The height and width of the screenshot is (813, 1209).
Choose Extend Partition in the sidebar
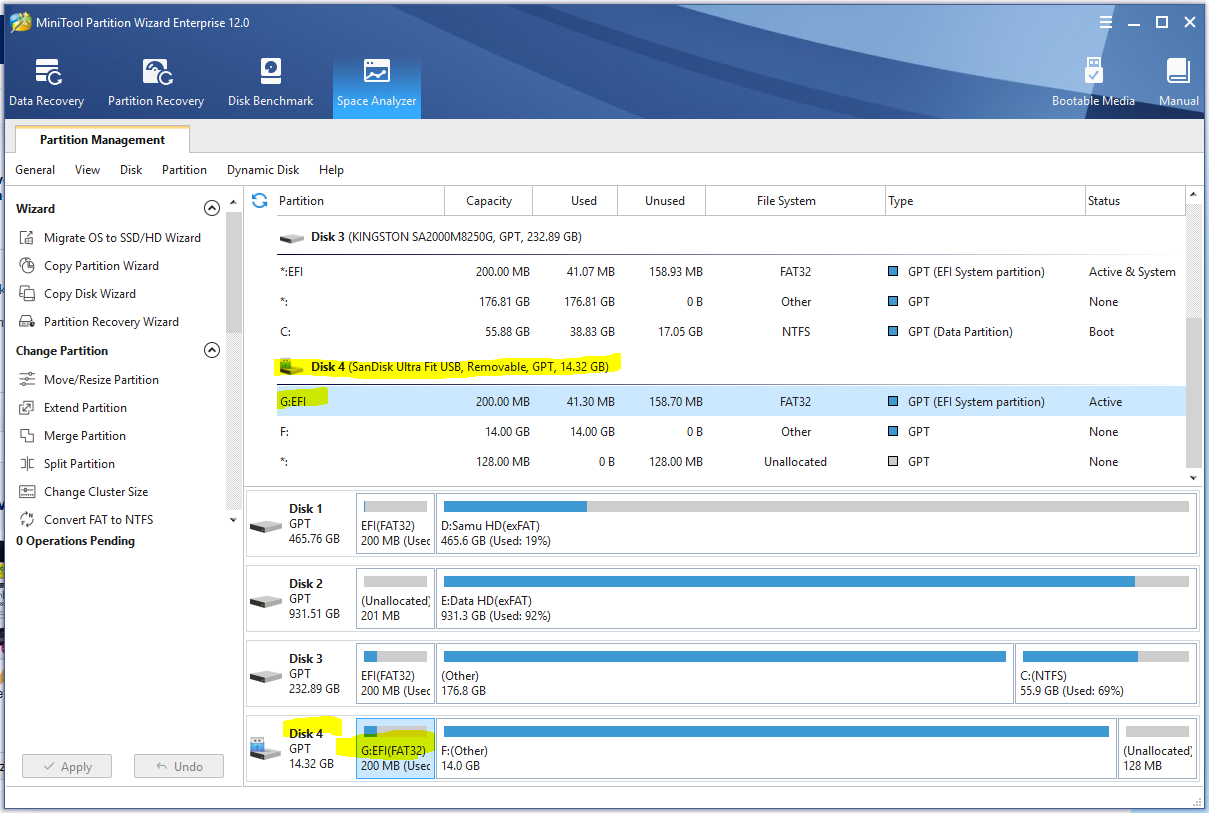pos(72,408)
